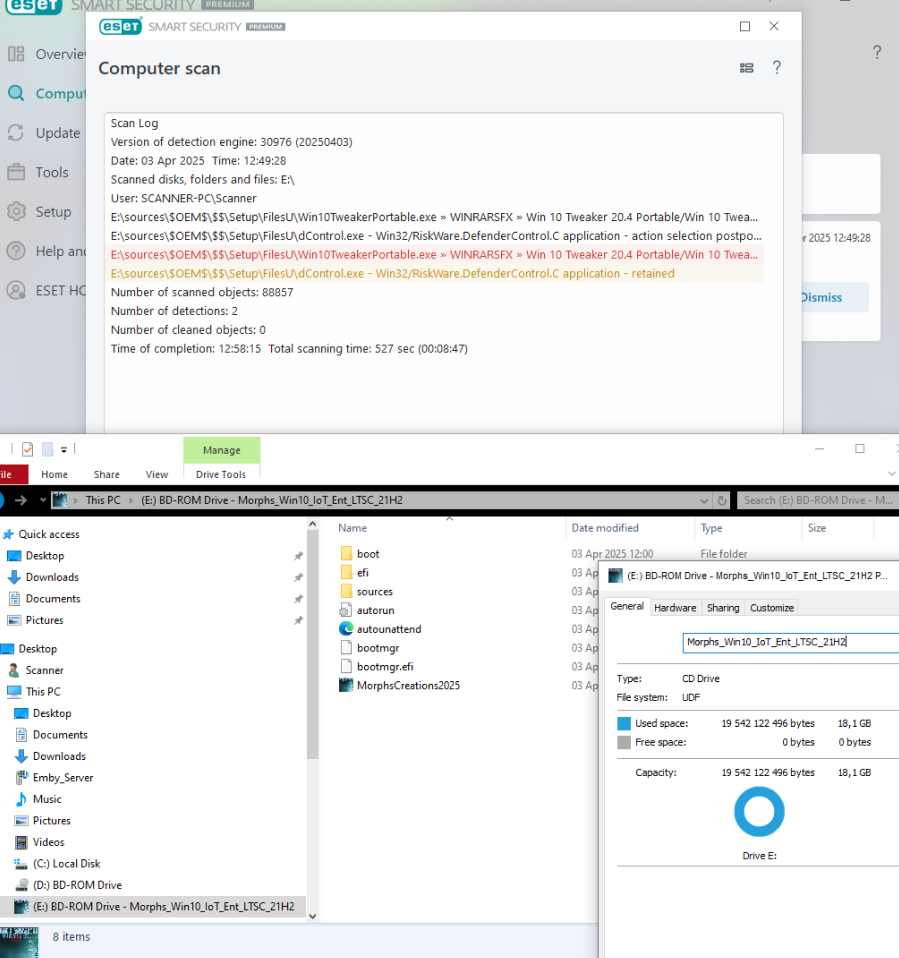This screenshot has height=958, width=899.
Task: Open the Customize Quick Access Toolbar dropdown
Action: click(x=64, y=450)
